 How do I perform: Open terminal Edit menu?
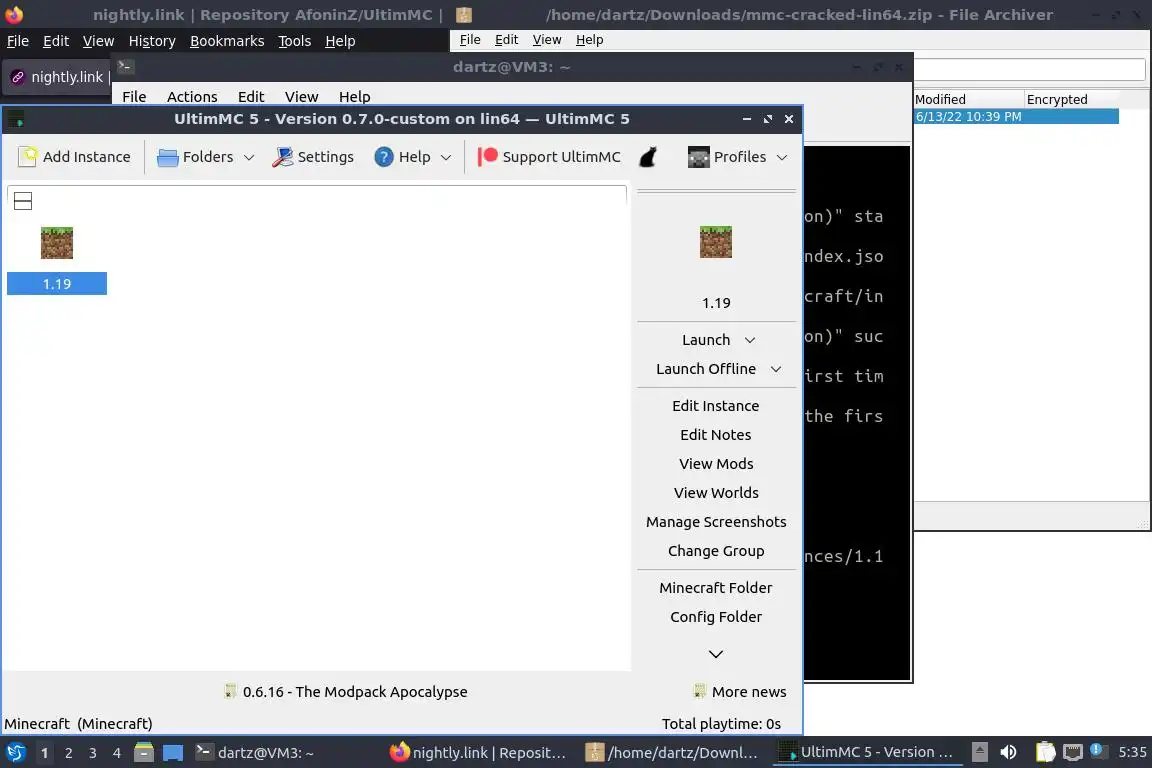(251, 96)
